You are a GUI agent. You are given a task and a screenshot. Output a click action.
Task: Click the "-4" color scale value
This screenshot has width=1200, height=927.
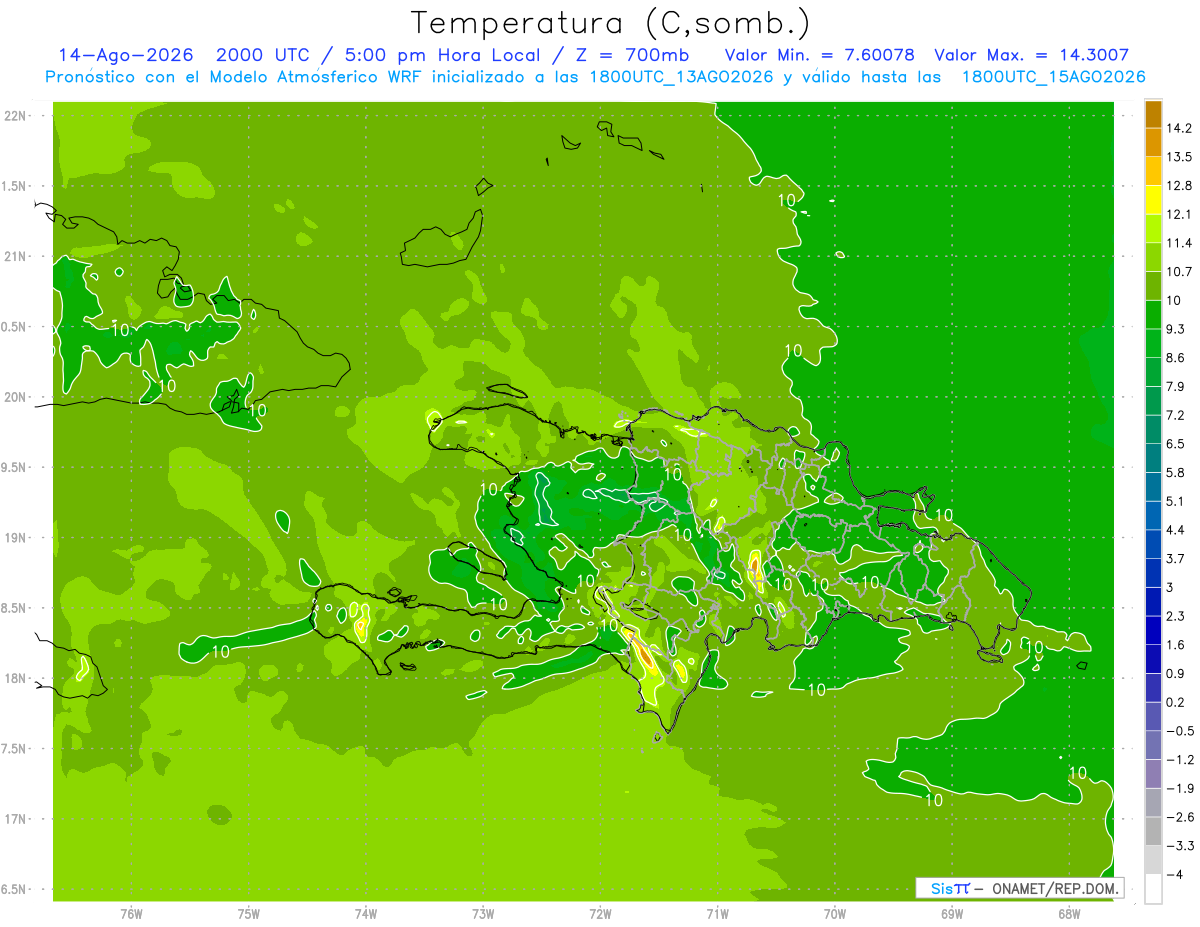1174,874
